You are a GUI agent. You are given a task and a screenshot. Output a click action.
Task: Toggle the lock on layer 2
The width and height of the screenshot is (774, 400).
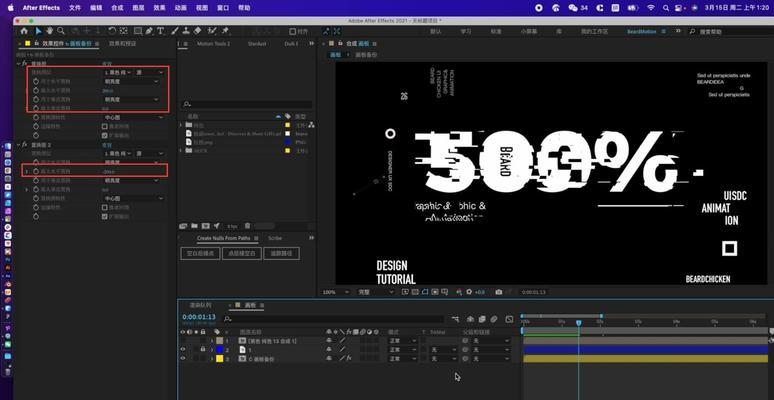[202, 350]
